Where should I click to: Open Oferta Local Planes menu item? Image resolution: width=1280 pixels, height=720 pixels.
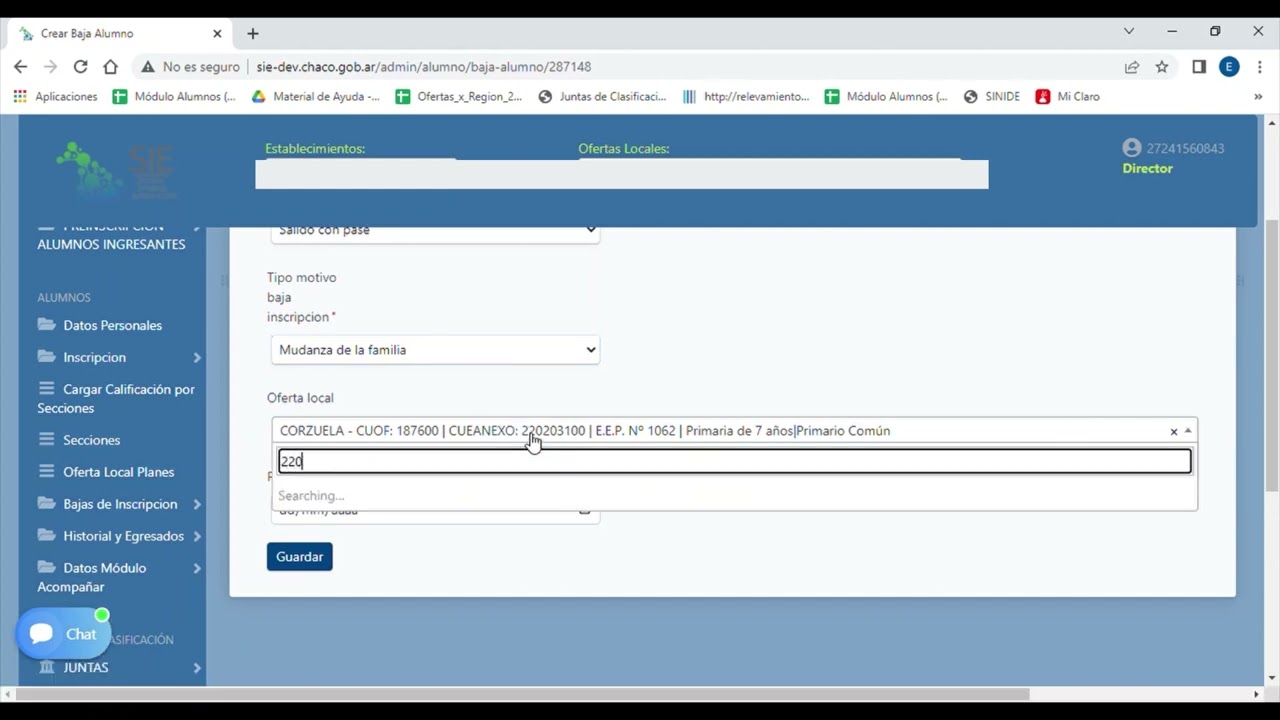coord(118,472)
